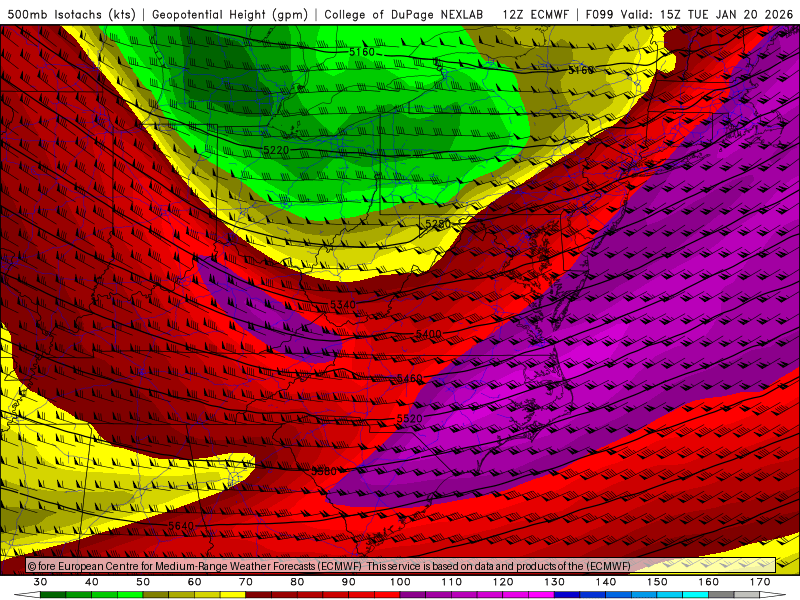Pick dark gray swatch starting at 160
The height and width of the screenshot is (600, 800).
[721, 594]
